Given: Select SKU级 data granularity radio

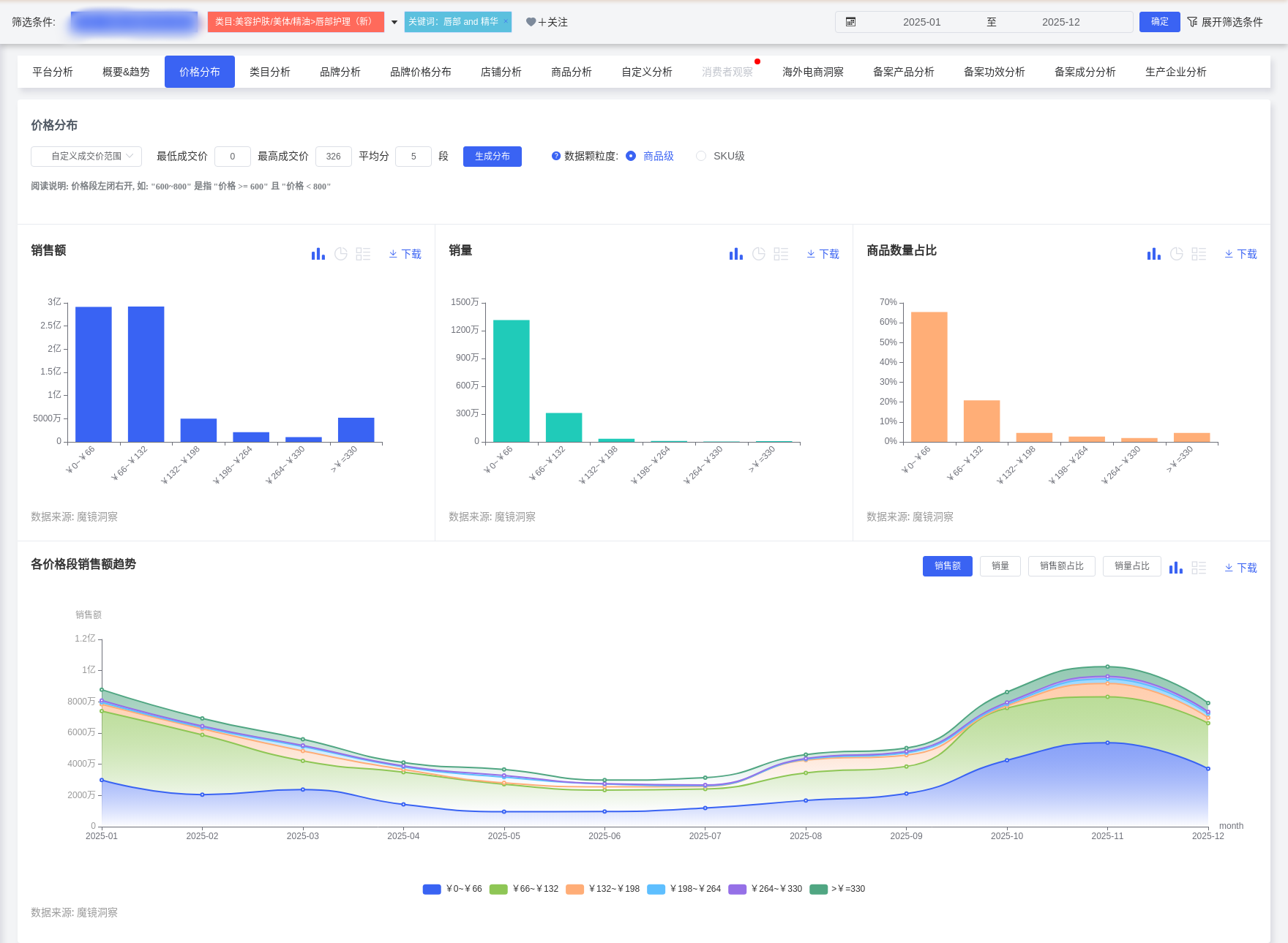Looking at the screenshot, I should tap(701, 156).
